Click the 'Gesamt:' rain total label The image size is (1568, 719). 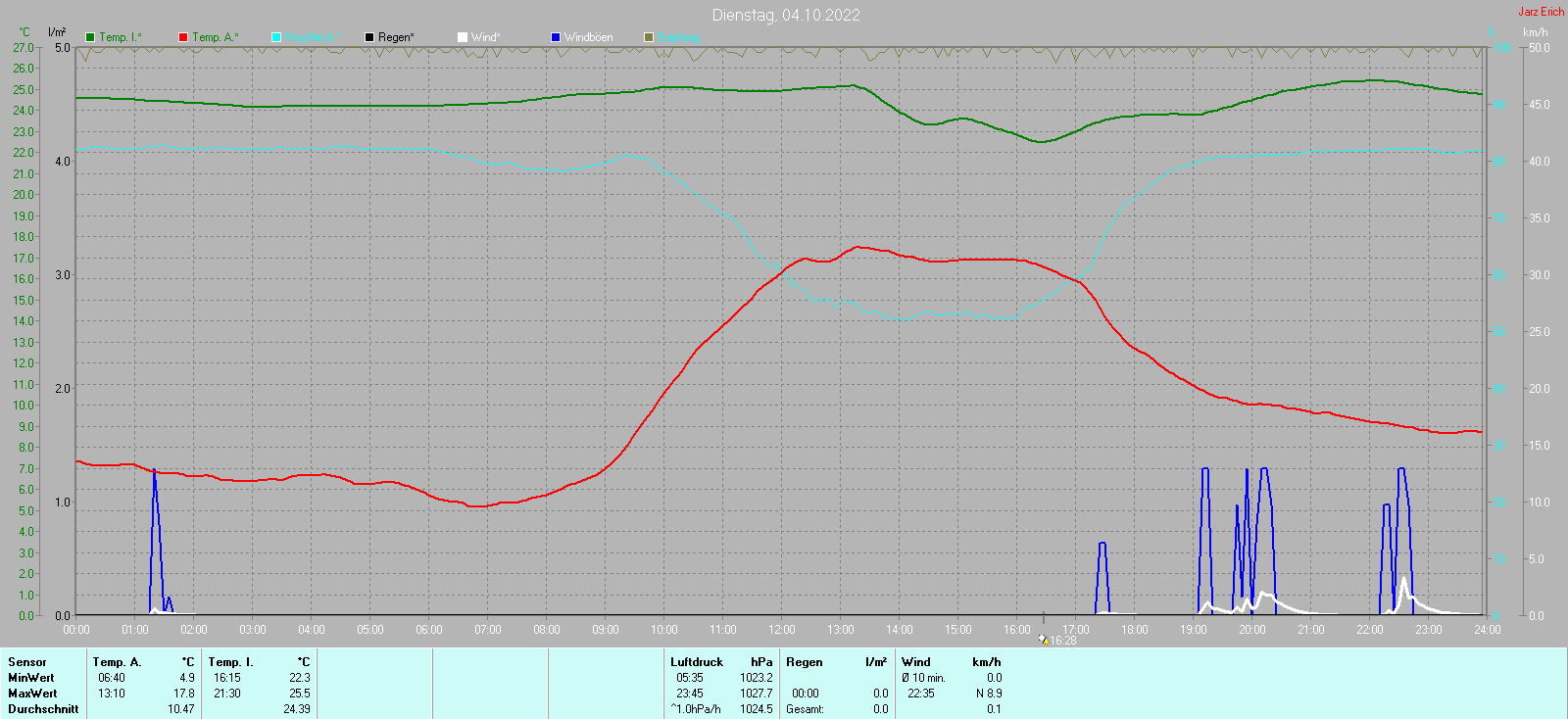[805, 709]
